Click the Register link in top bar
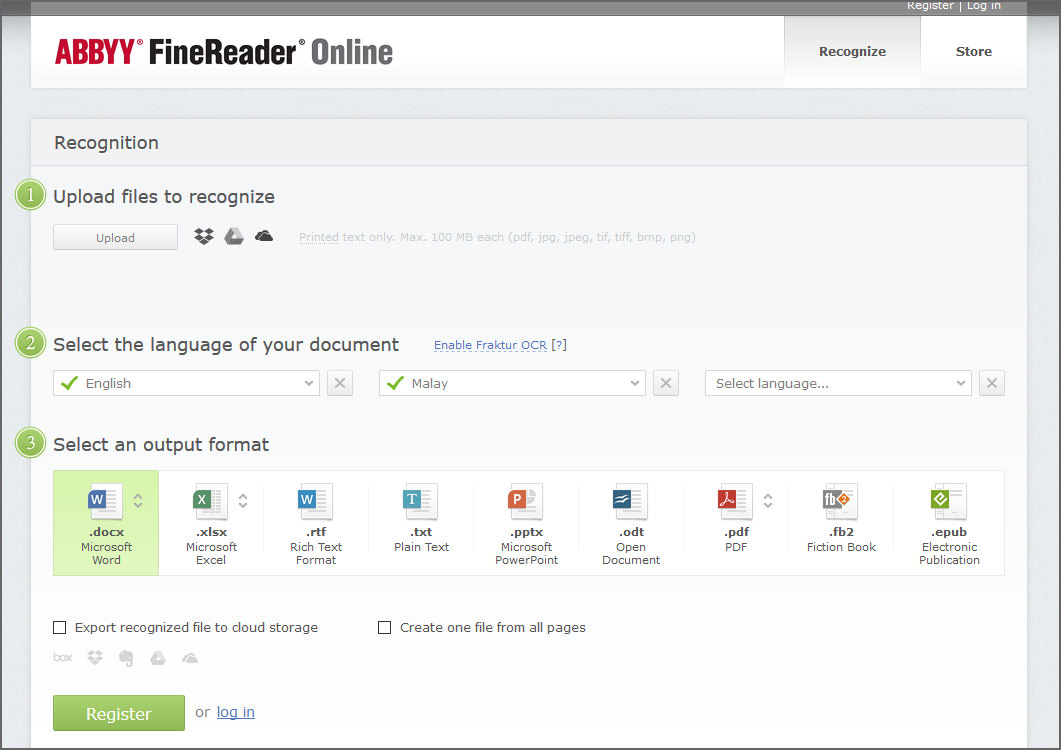 tap(930, 5)
